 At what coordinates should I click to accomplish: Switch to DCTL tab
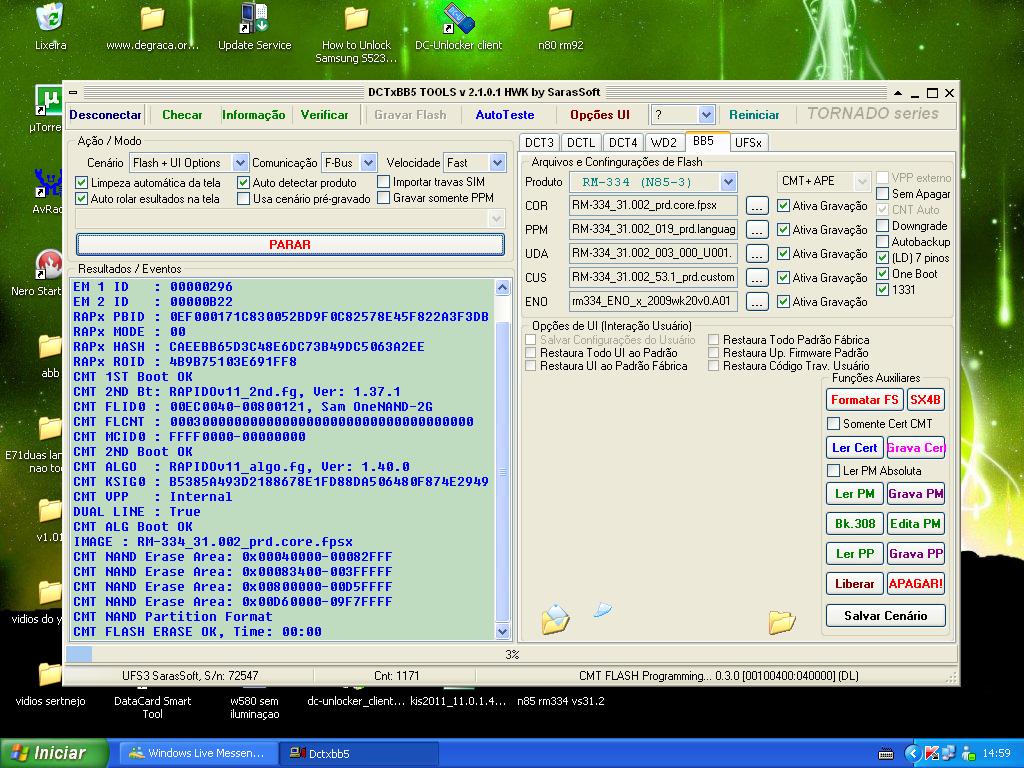click(581, 142)
